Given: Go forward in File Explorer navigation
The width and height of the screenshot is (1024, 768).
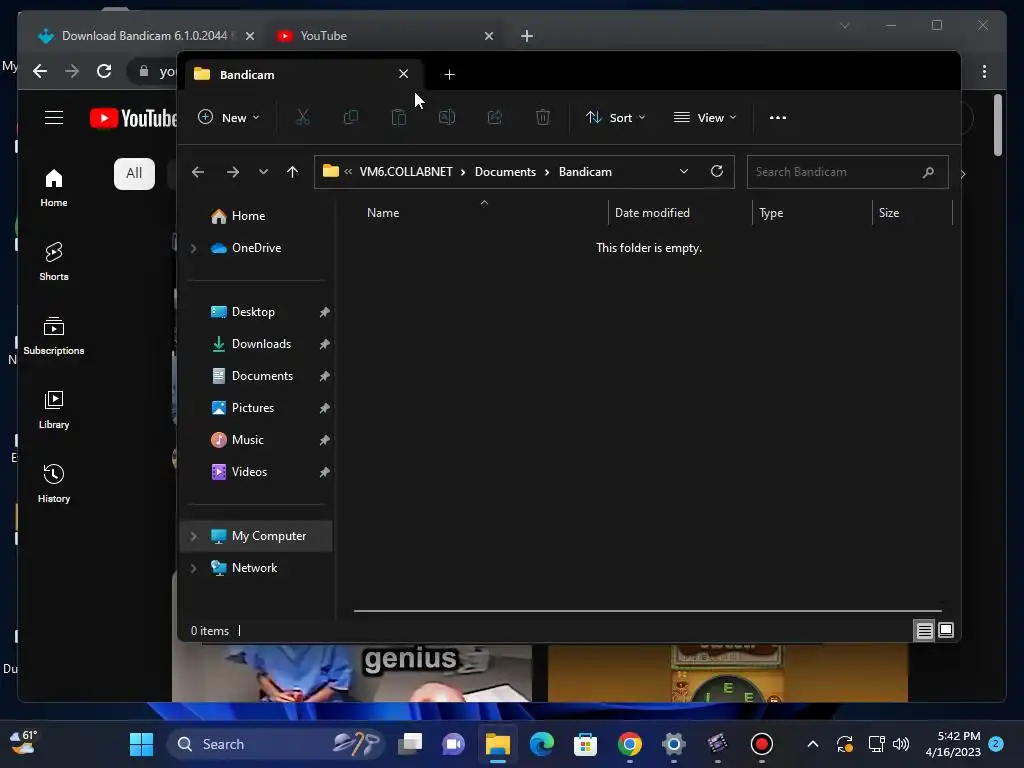Looking at the screenshot, I should pos(232,172).
